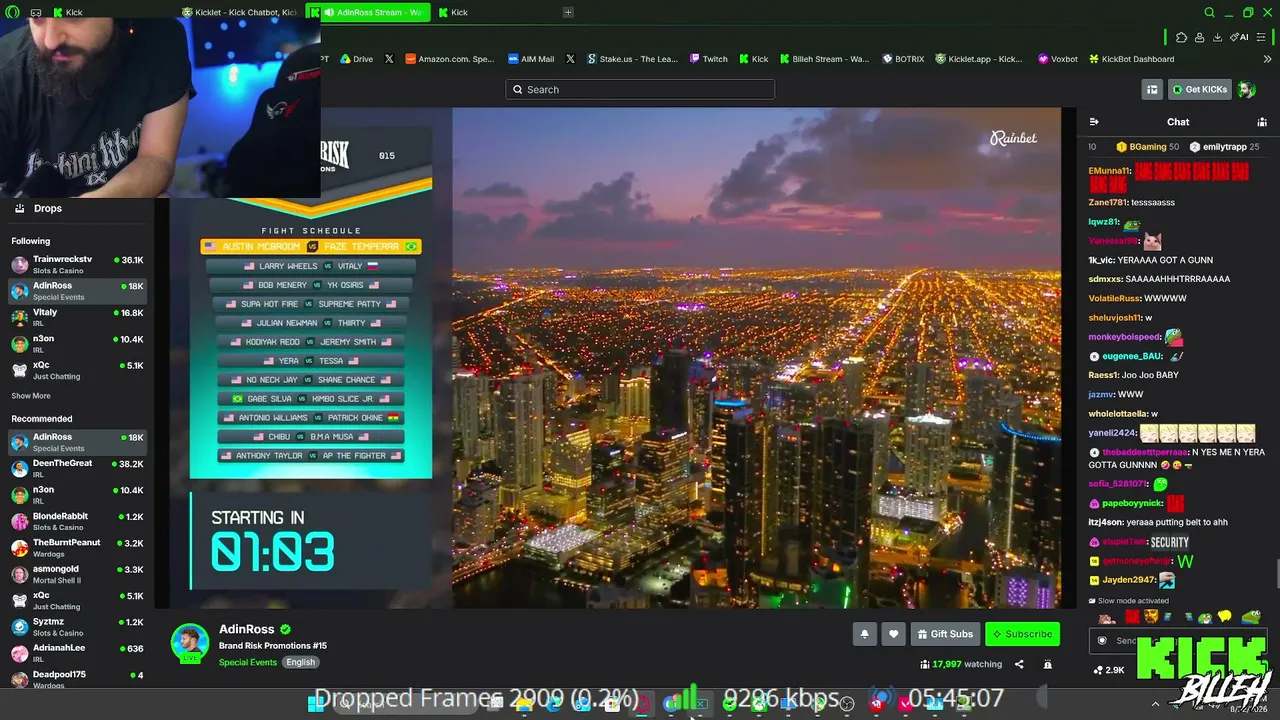Click the Get KICKs button
1280x720 pixels.
(x=1199, y=90)
